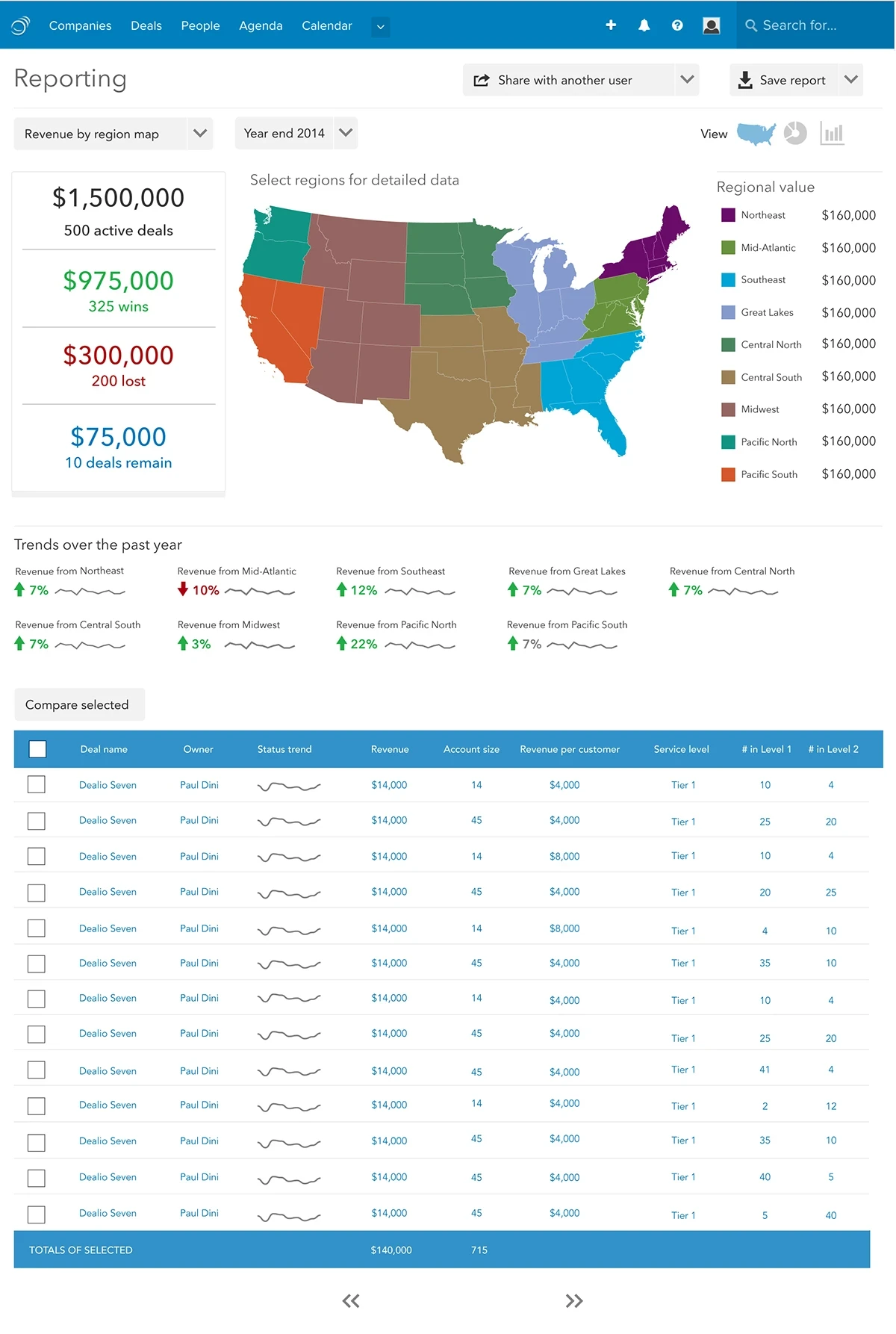
Task: Sort by the Owner column header
Action: click(x=198, y=749)
